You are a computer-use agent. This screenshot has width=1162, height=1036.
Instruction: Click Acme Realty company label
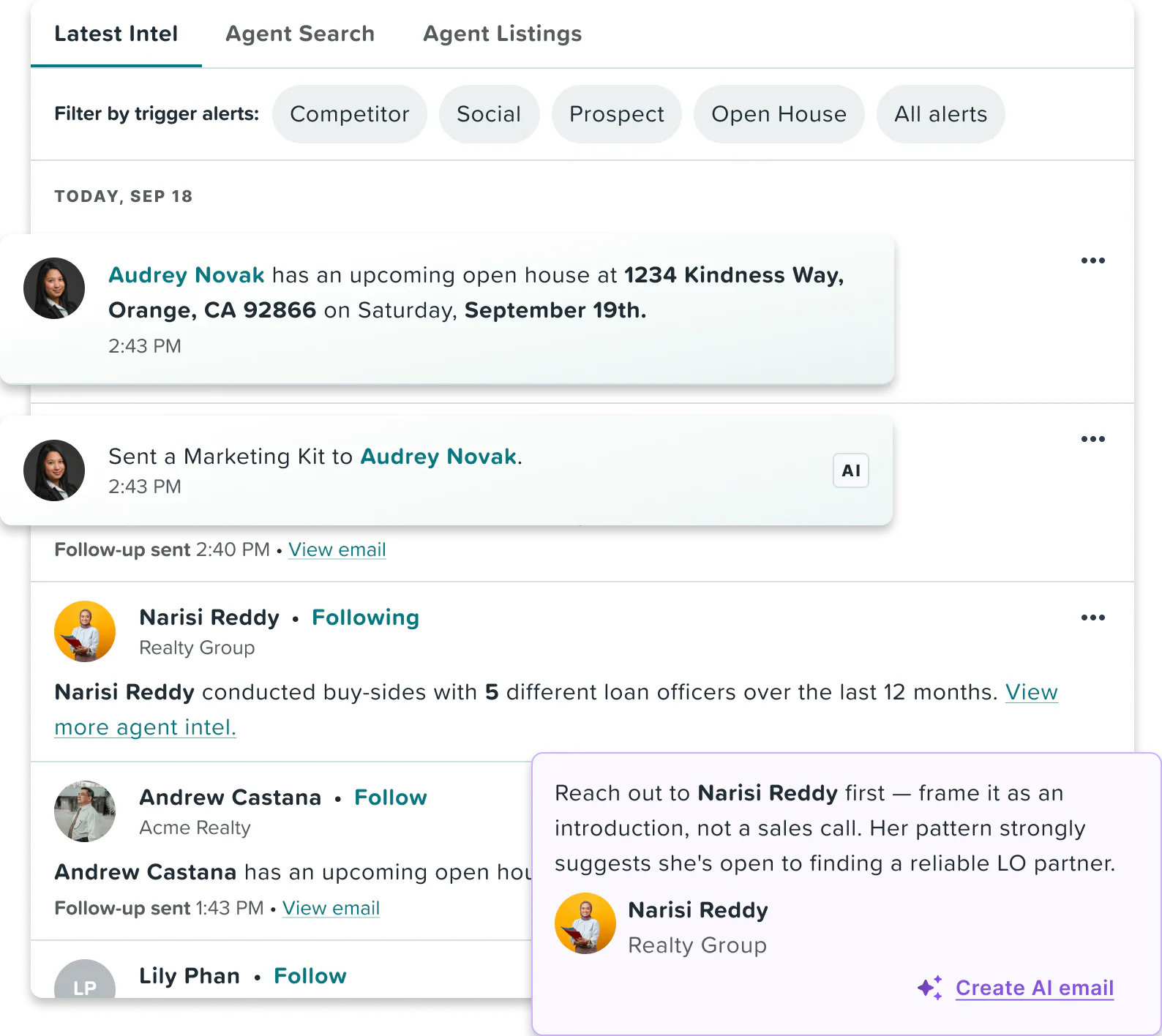[195, 827]
